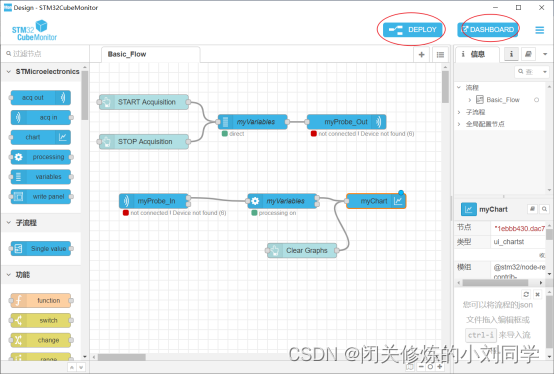This screenshot has height=374, width=554.
Task: Toggle the Basic_Flow status circle
Action: (536, 100)
